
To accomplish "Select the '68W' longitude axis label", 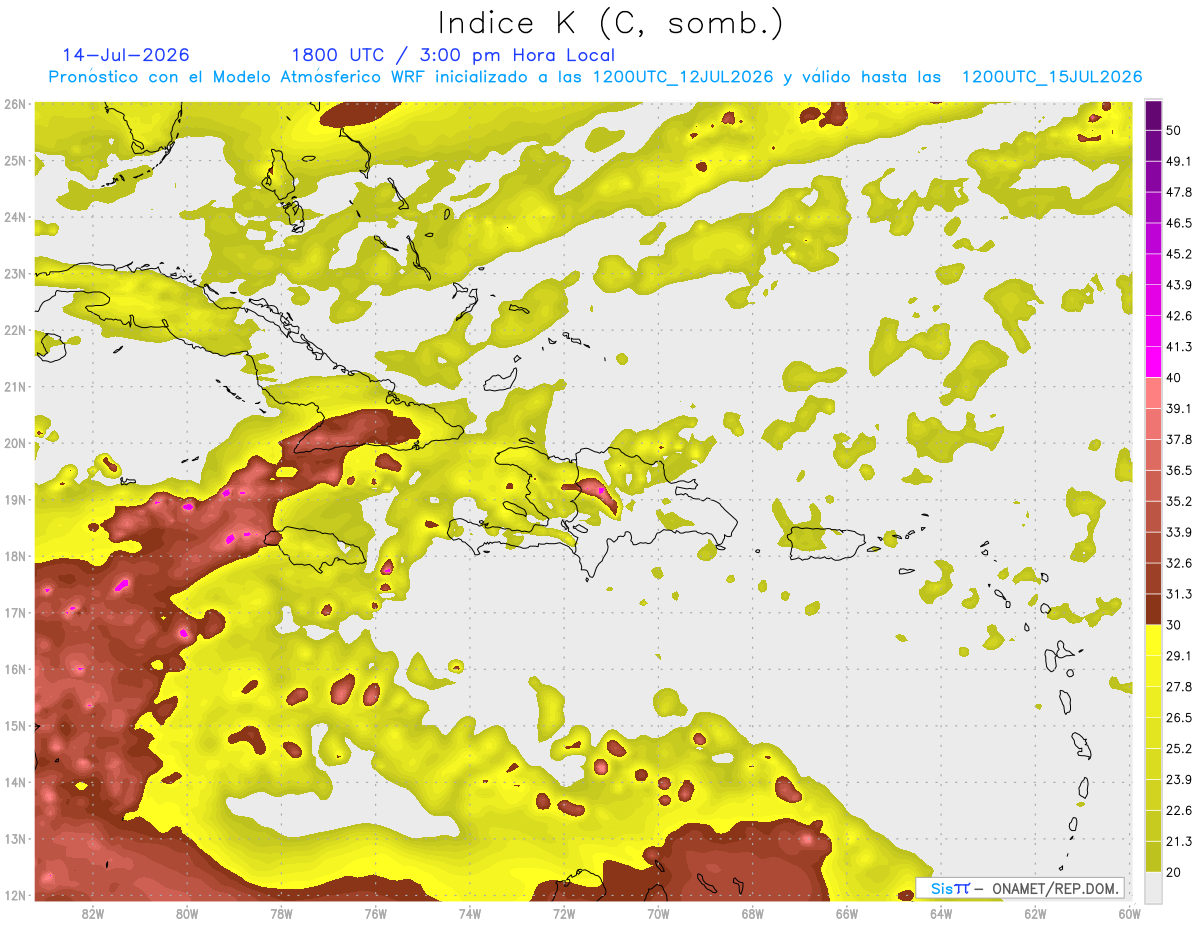I will [753, 913].
